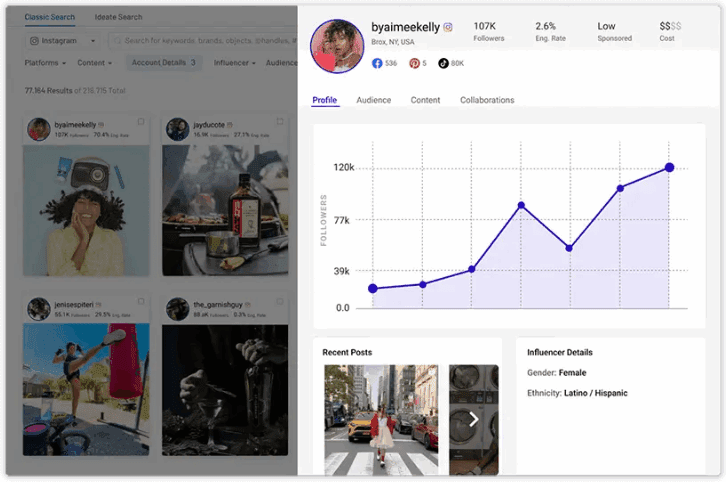726x482 pixels.
Task: Click the Brox, NY, USA location text
Action: click(393, 42)
